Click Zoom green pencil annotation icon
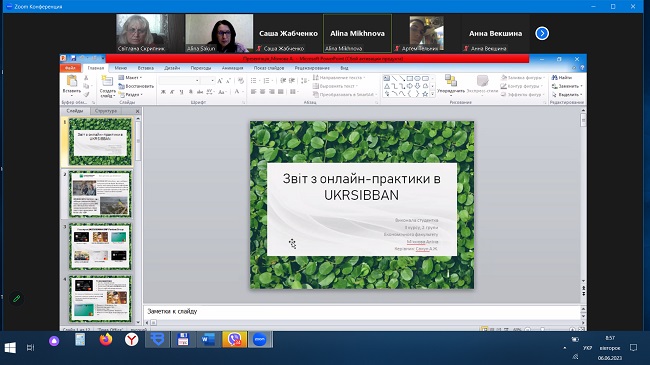The image size is (650, 365). pyautogui.click(x=17, y=298)
